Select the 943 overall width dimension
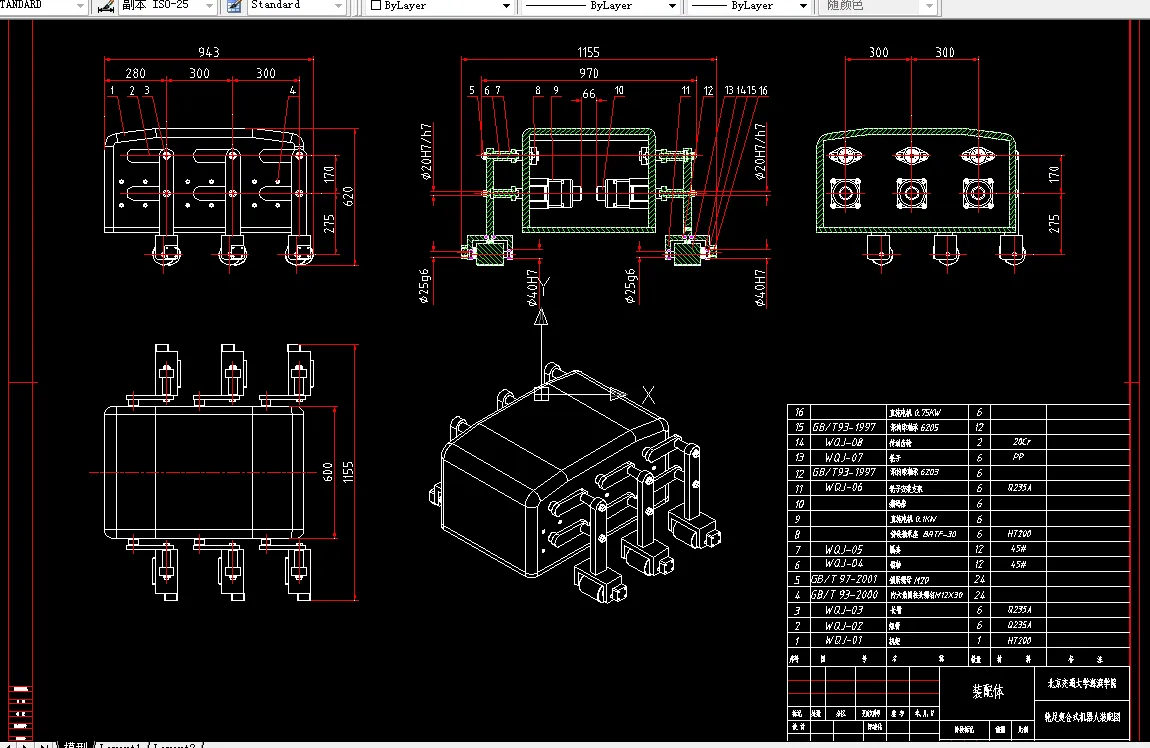The width and height of the screenshot is (1150, 748). tap(209, 52)
